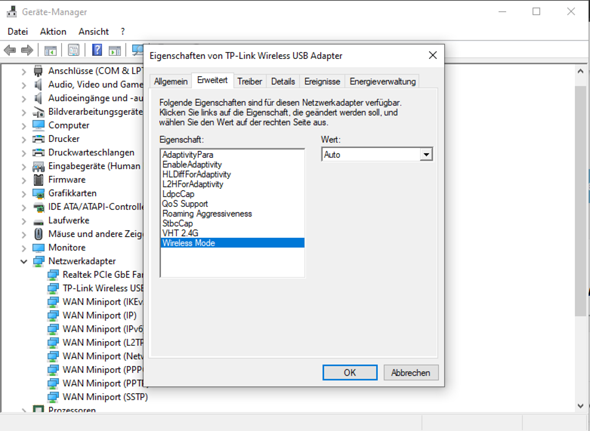The image size is (590, 431).
Task: Switch to the Energieverwaltung tab
Action: click(383, 81)
